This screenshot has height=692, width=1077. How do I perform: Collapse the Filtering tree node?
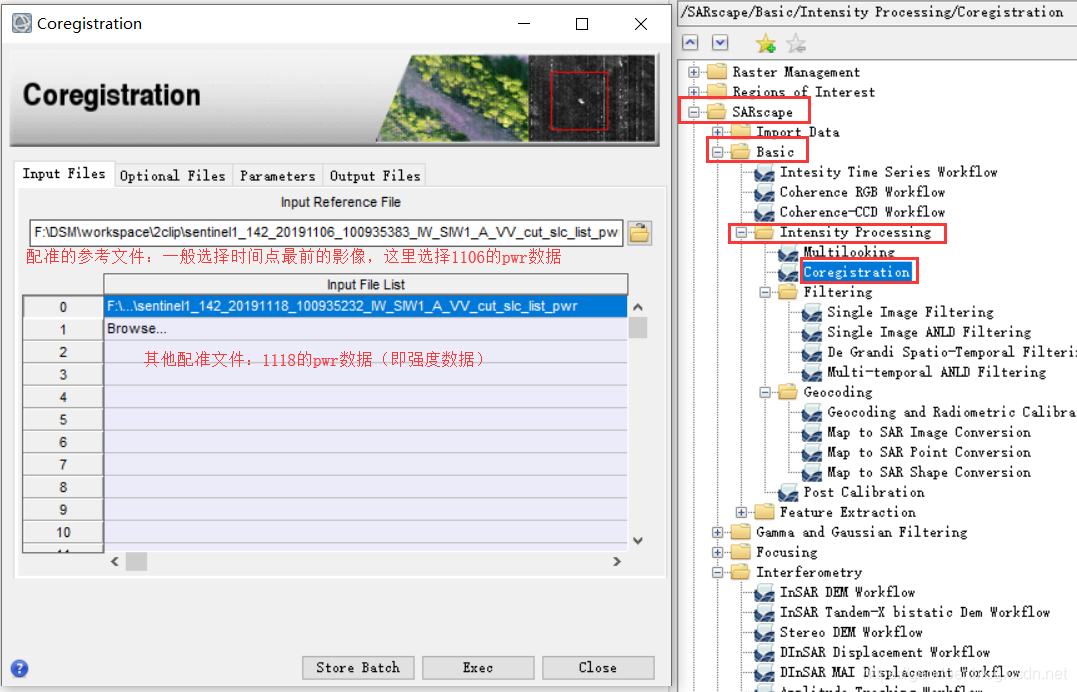point(765,292)
